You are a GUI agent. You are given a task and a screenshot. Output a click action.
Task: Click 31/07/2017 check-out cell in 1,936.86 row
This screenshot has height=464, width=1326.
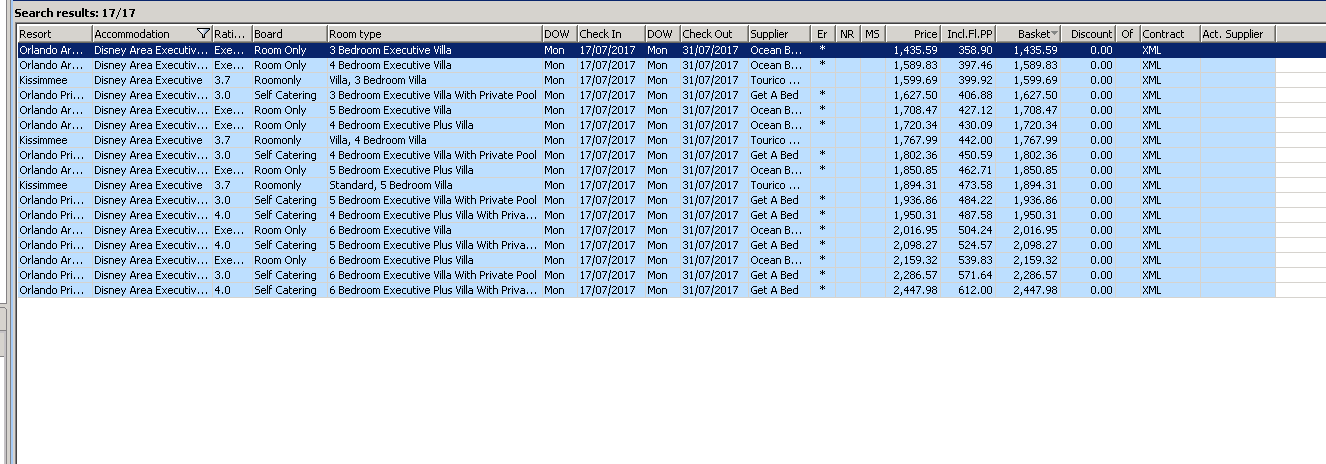pos(713,200)
